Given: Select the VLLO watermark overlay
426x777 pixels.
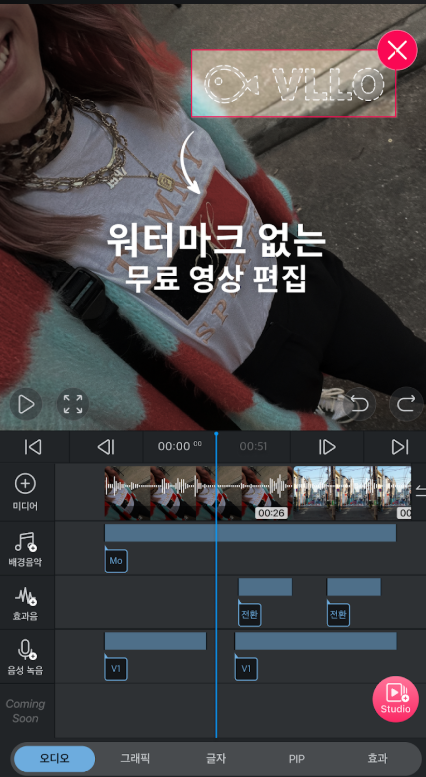Looking at the screenshot, I should coord(294,83).
